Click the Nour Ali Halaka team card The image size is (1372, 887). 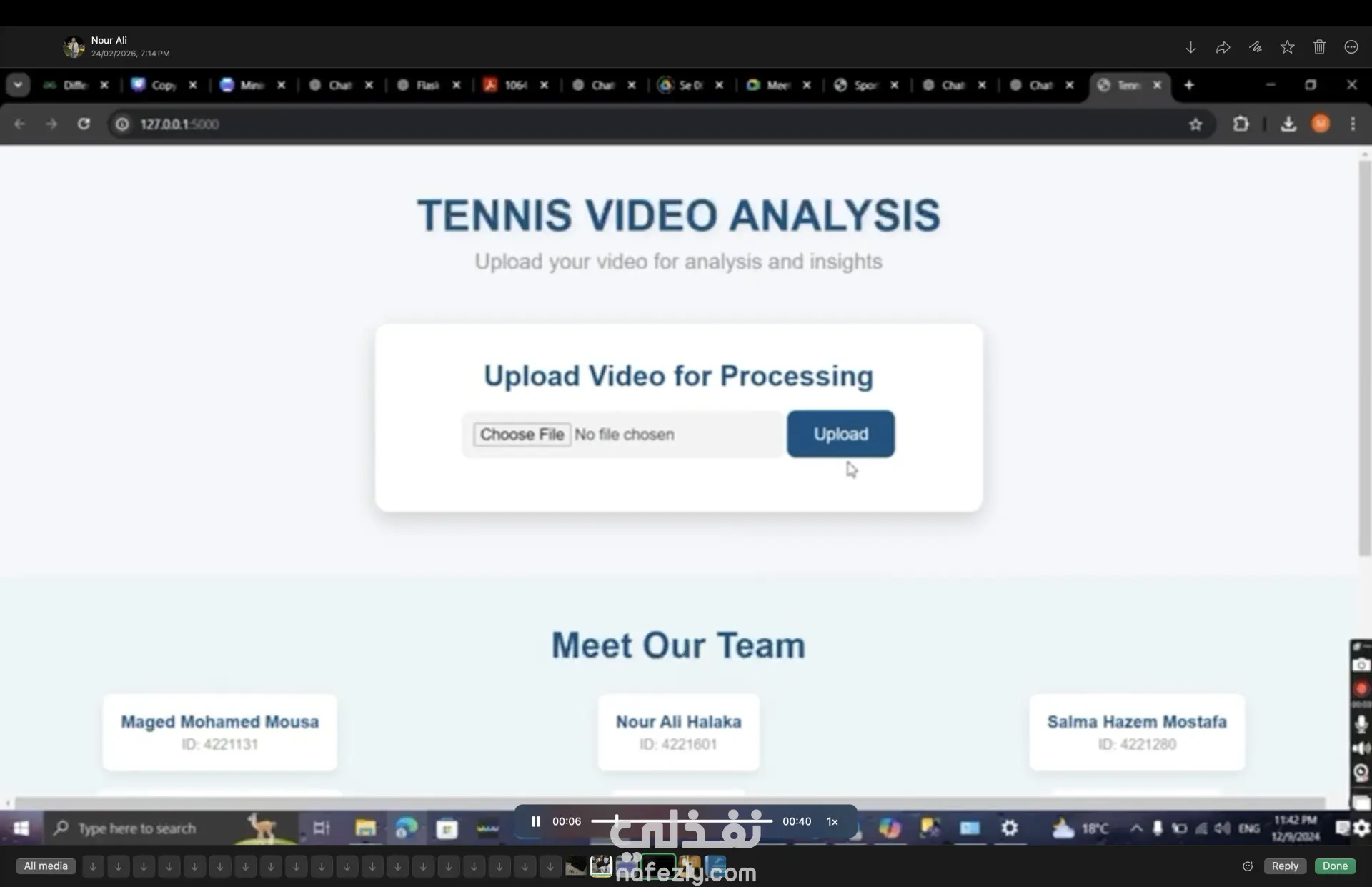point(679,732)
